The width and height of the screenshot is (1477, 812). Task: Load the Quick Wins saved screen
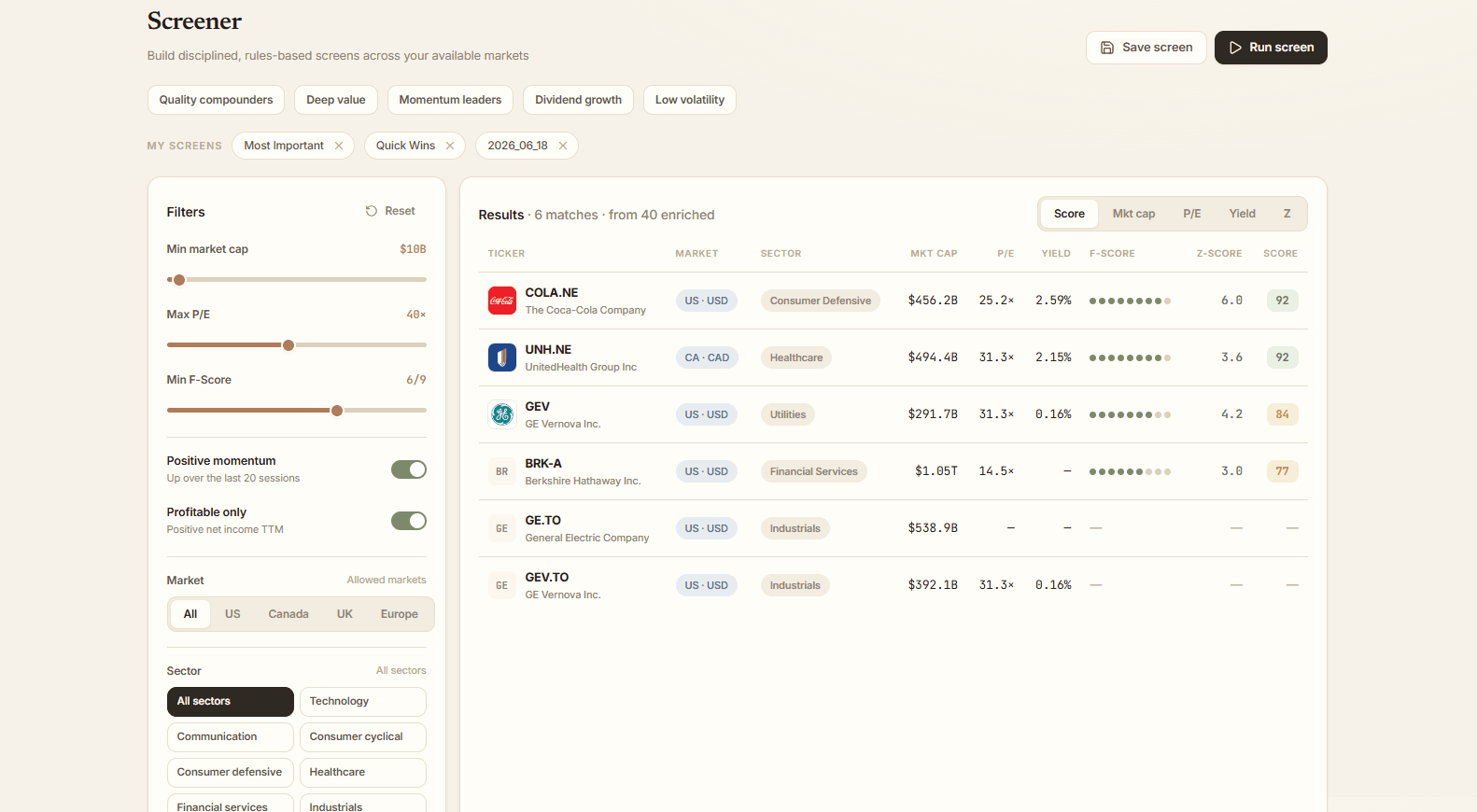coord(405,146)
